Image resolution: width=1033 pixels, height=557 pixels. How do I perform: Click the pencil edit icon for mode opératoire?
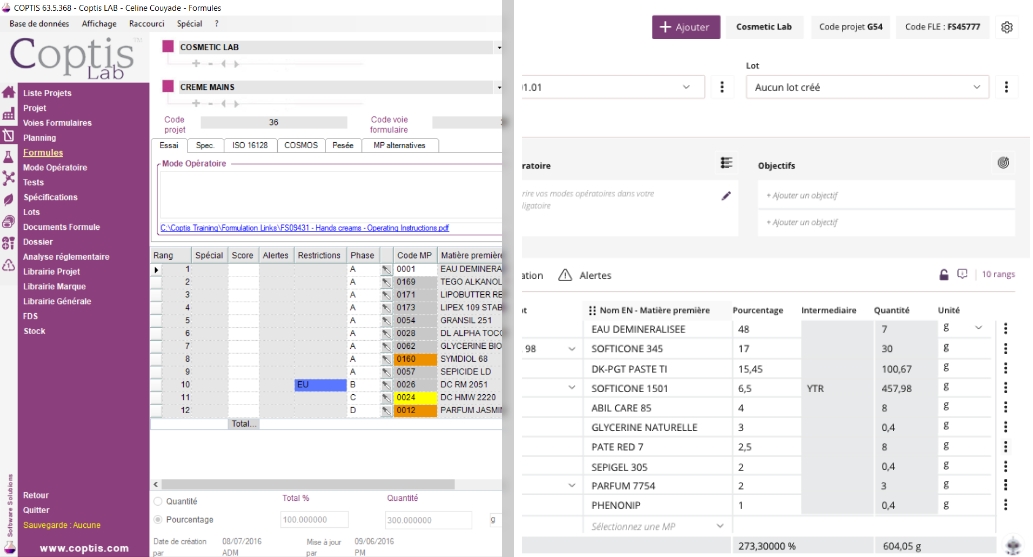point(726,196)
